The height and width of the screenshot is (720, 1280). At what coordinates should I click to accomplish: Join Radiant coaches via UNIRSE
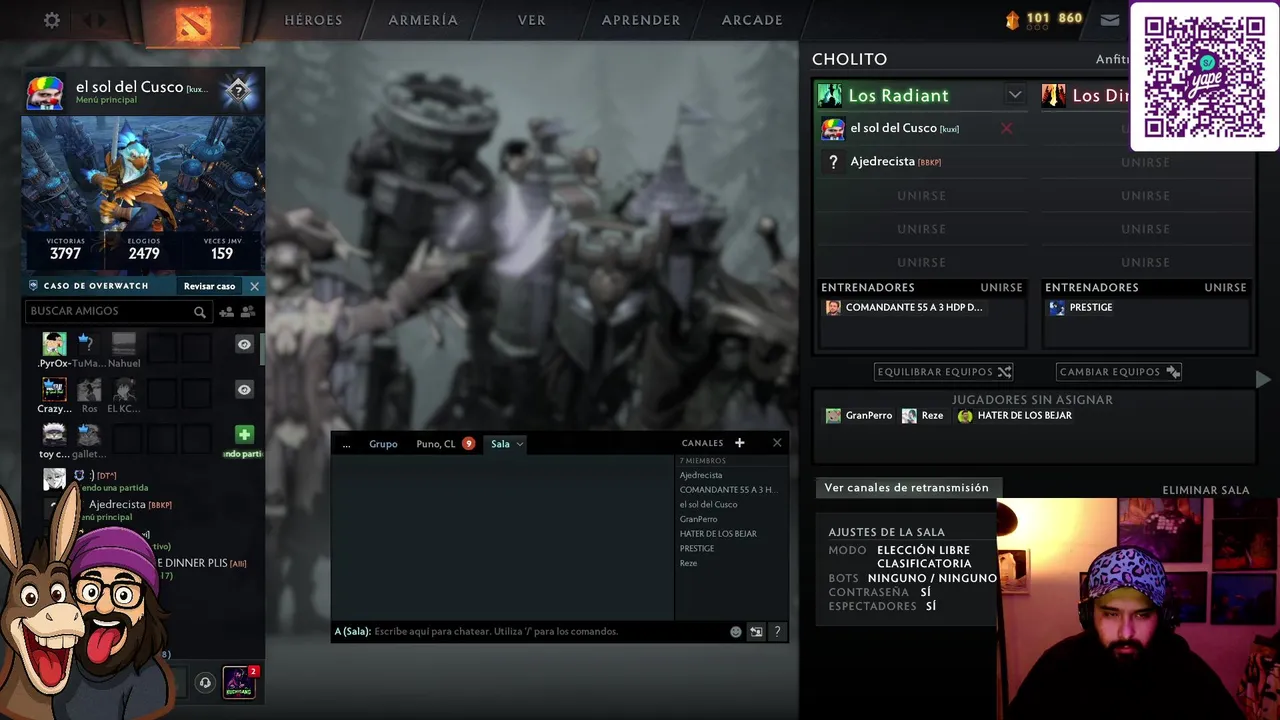[1001, 288]
